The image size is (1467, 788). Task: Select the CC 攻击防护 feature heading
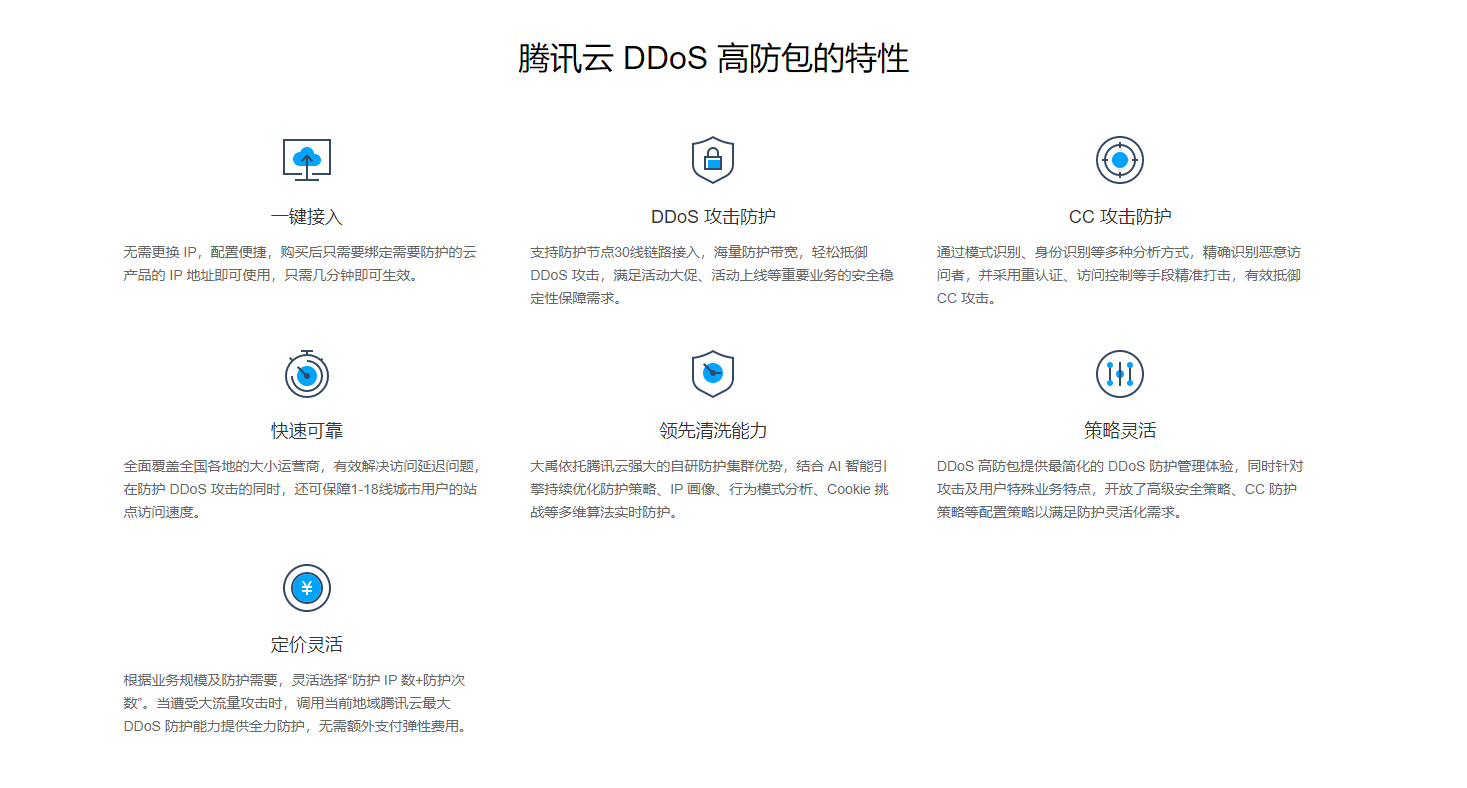(1120, 217)
